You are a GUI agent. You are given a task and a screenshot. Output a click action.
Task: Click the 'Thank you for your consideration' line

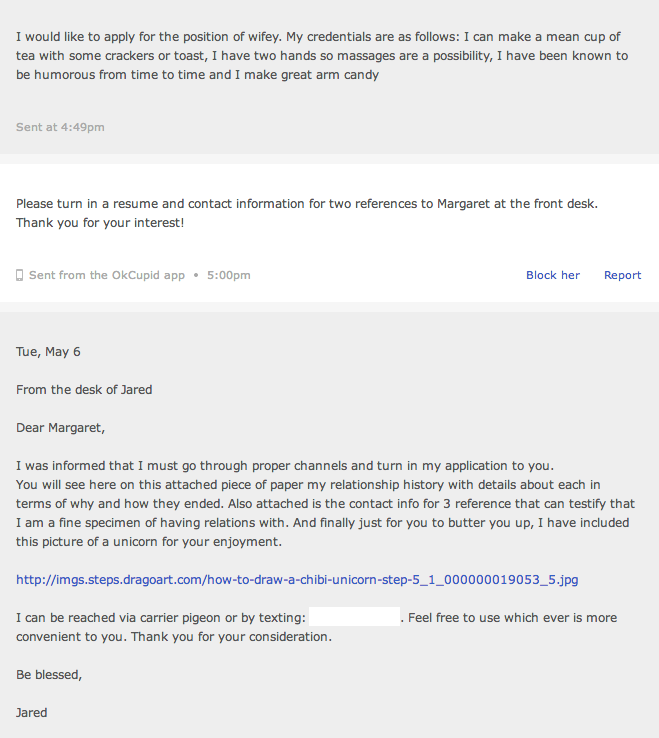point(231,637)
